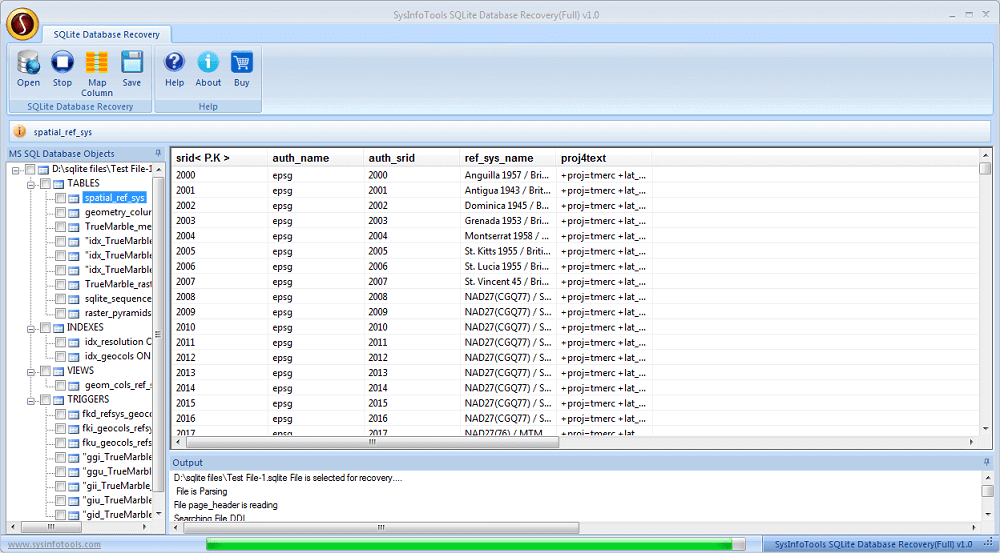Click the SysInfoTools application logo button
Viewport: 1000px width, 553px height.
[22, 23]
